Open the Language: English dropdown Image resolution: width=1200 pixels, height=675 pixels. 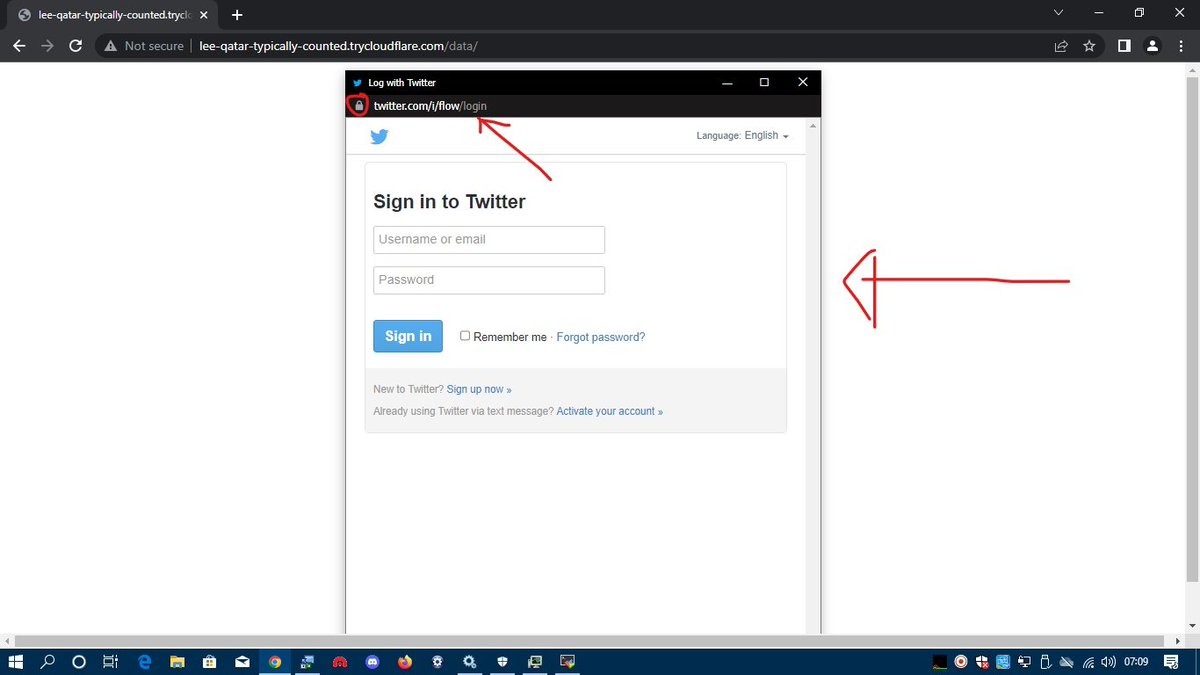(x=742, y=136)
